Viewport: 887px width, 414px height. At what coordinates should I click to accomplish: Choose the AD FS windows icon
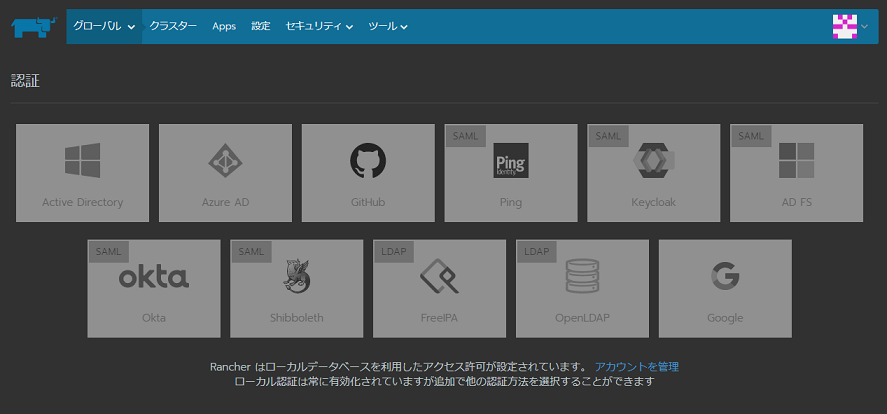[796, 160]
